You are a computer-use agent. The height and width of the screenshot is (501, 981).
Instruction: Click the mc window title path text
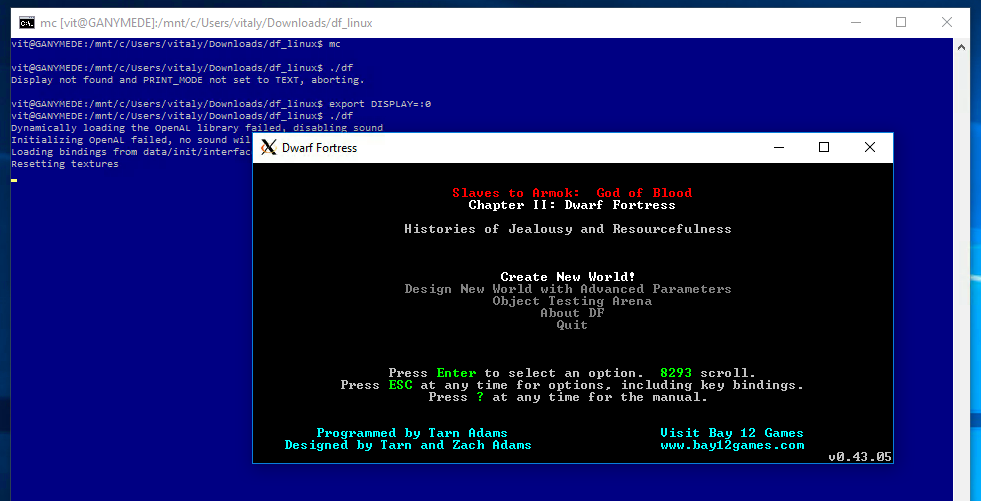(206, 23)
